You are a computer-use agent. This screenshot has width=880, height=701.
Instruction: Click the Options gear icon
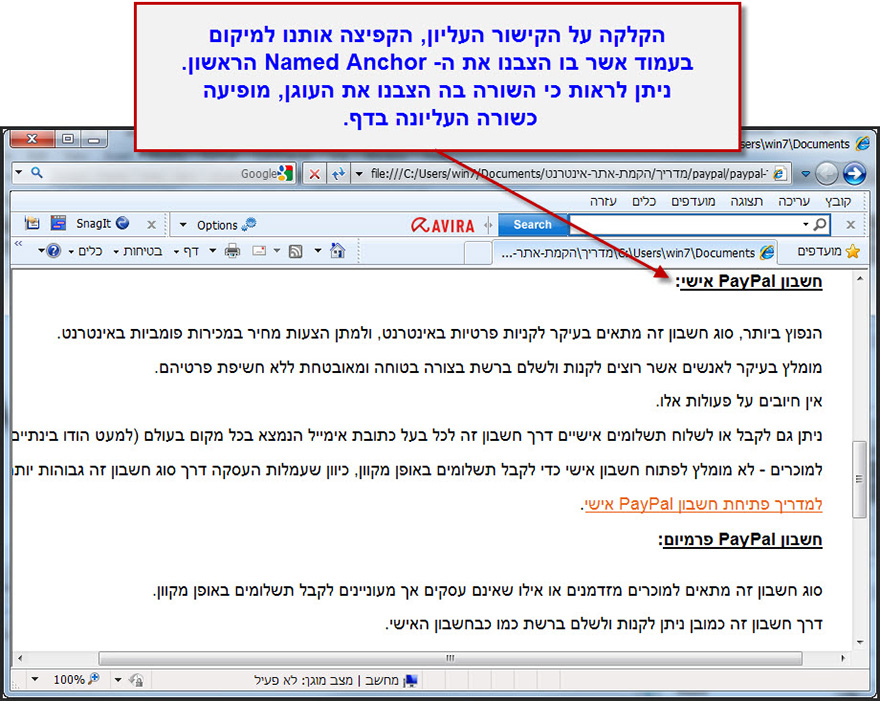pyautogui.click(x=249, y=224)
